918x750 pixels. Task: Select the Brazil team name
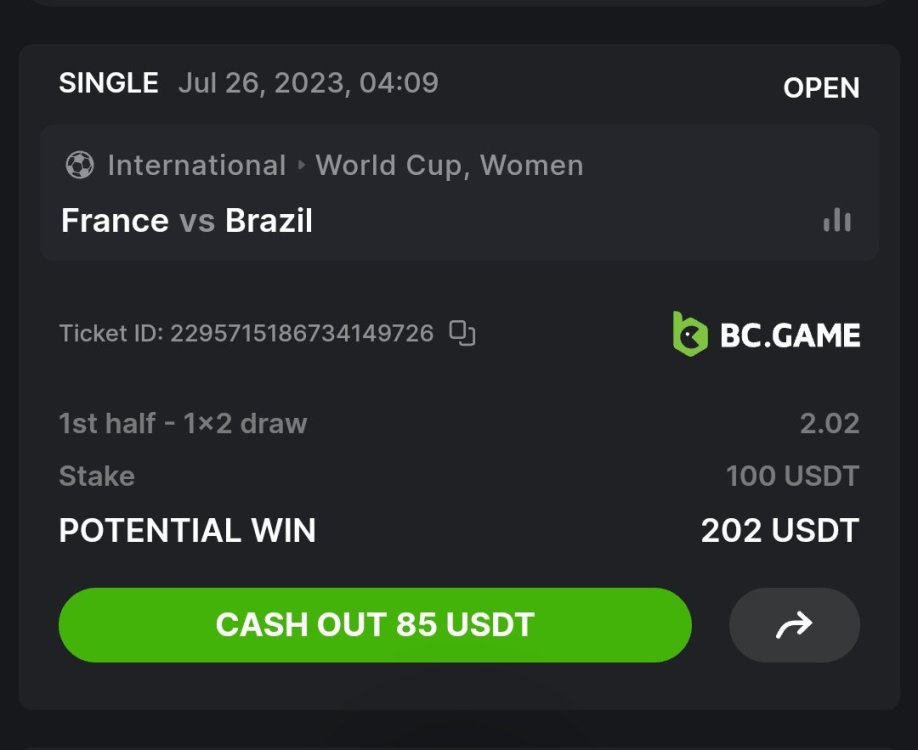pos(269,220)
